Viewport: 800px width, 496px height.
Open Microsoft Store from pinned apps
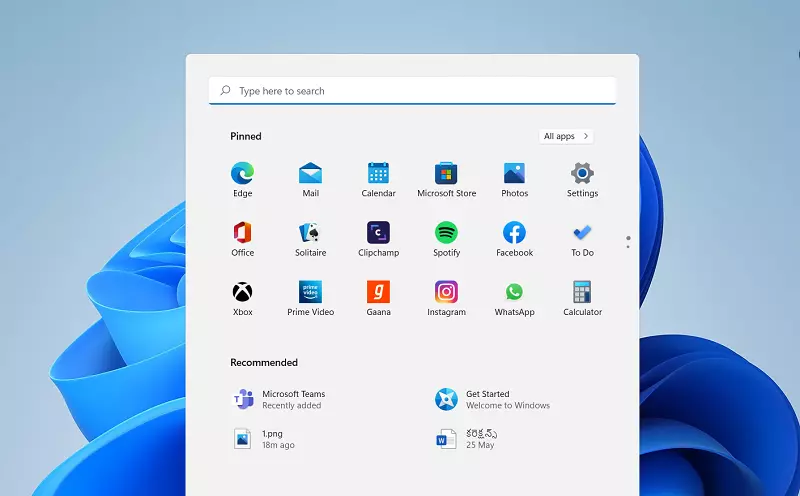click(446, 174)
